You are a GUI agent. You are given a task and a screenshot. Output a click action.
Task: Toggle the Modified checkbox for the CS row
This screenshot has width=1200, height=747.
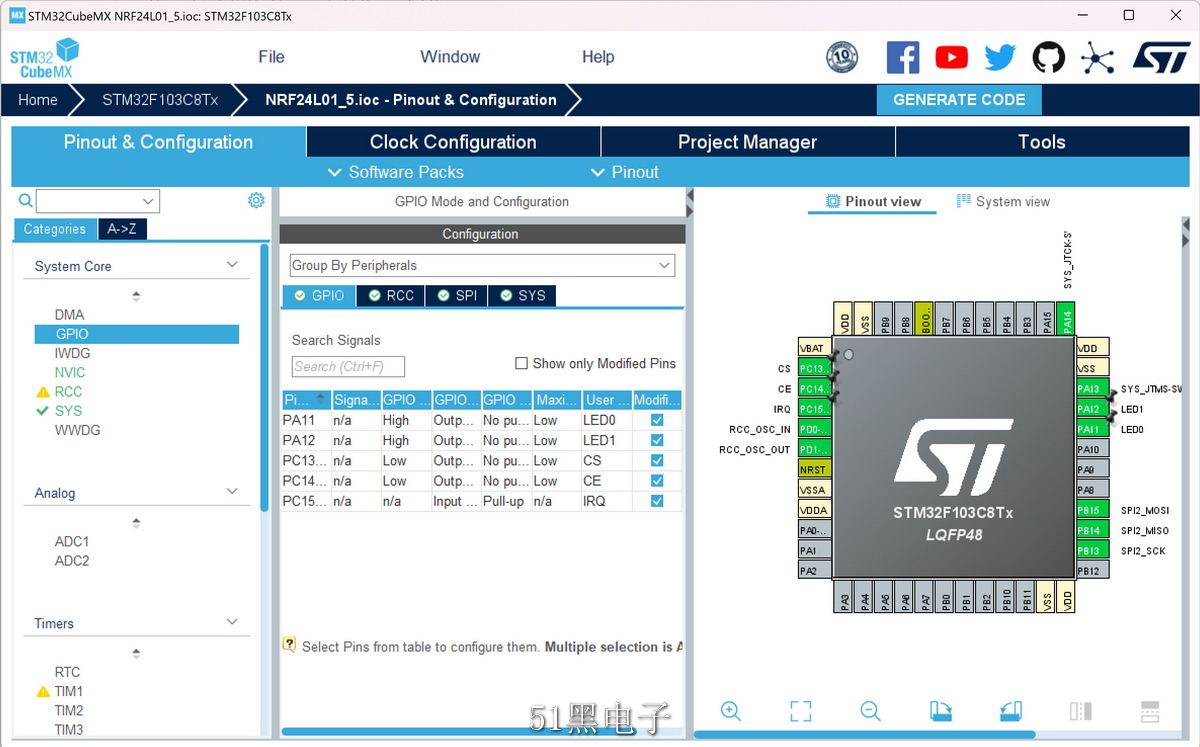657,461
